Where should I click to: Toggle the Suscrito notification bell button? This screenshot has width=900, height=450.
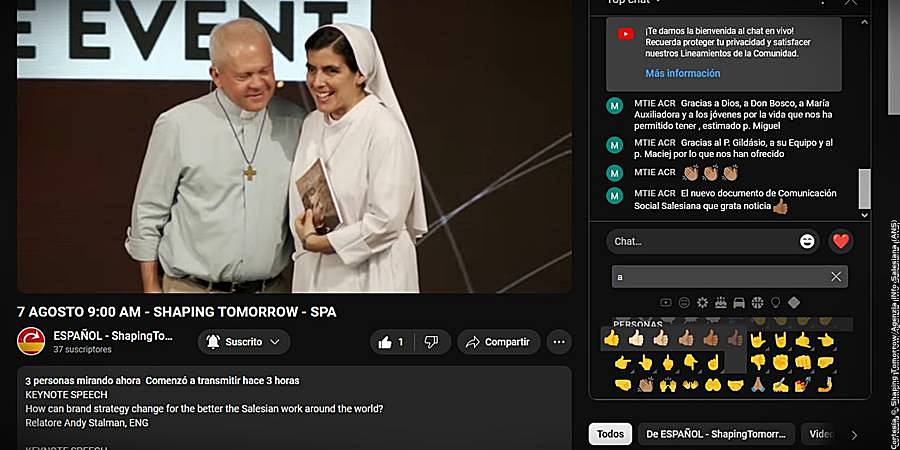click(244, 342)
